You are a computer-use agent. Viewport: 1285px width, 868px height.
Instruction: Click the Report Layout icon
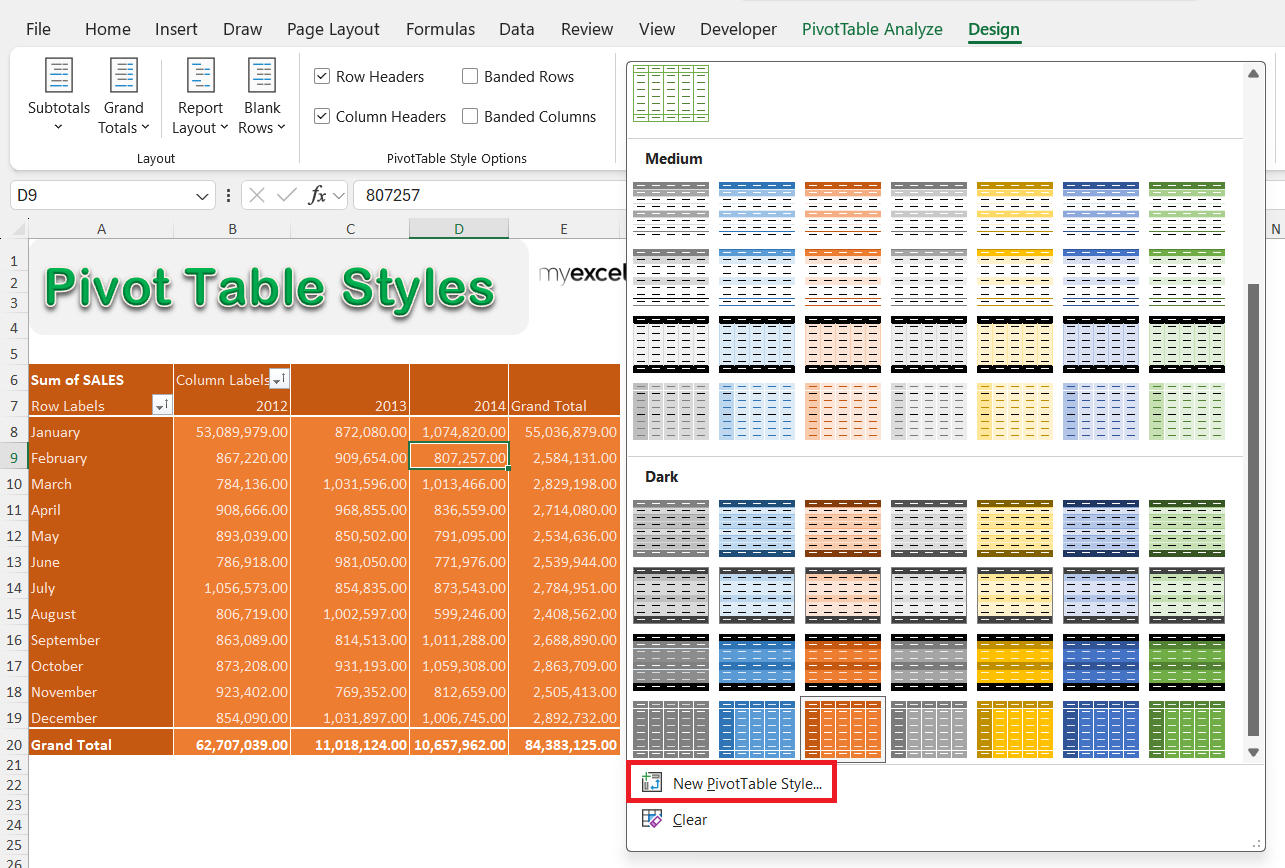(201, 77)
